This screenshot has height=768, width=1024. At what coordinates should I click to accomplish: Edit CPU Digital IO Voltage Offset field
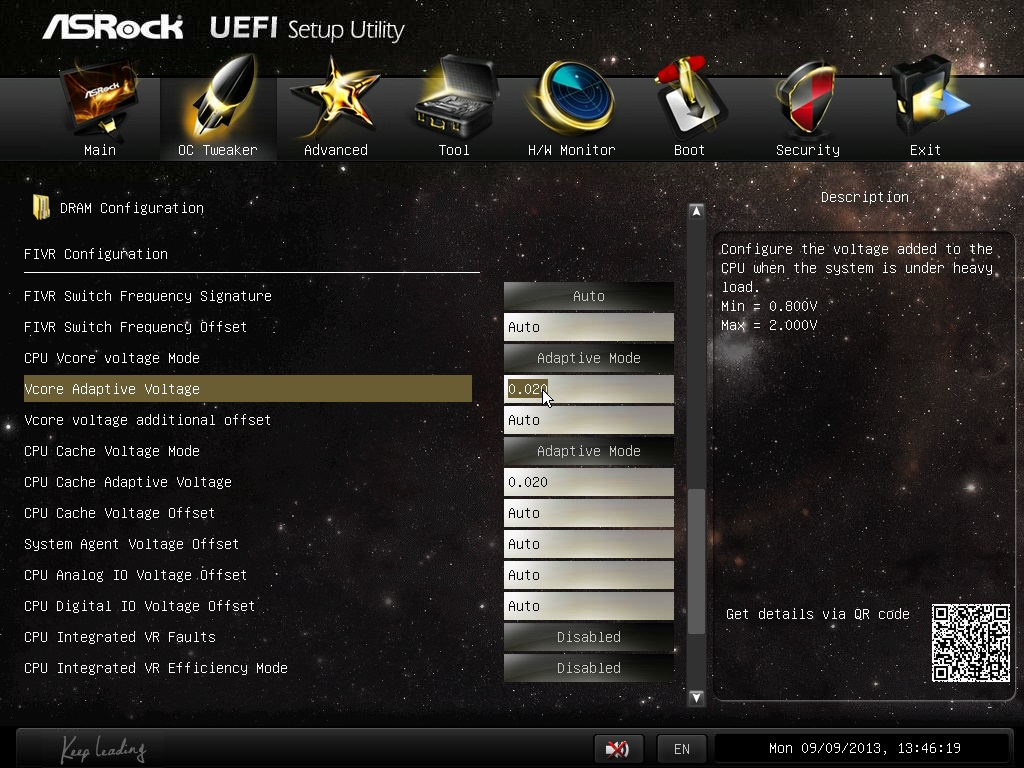588,606
